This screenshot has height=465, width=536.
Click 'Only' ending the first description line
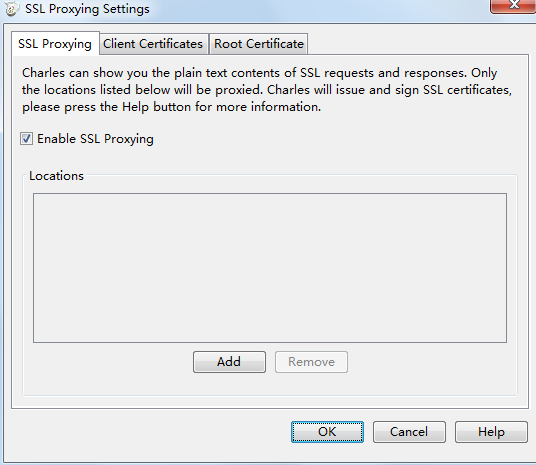point(484,73)
